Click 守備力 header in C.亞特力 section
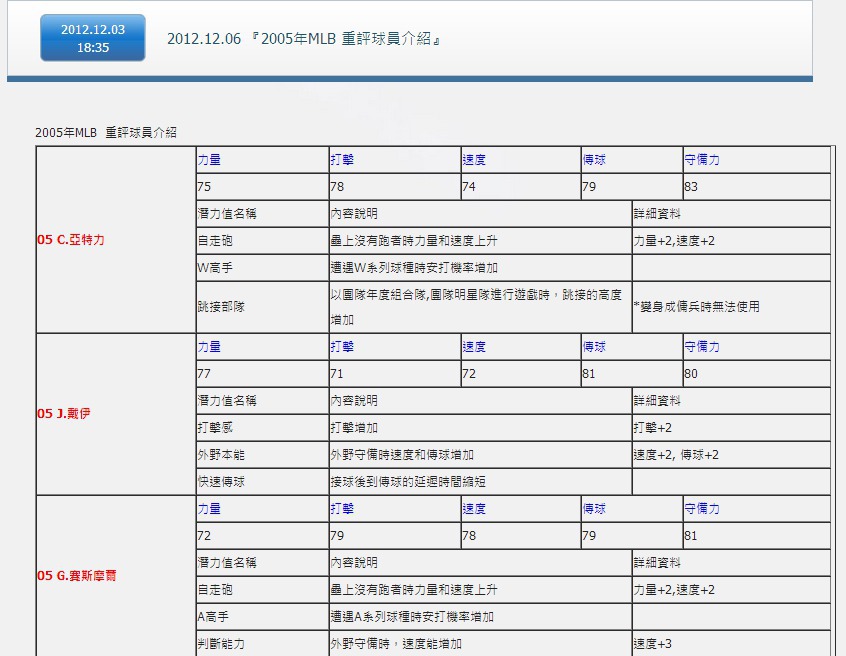846x656 pixels. (702, 160)
